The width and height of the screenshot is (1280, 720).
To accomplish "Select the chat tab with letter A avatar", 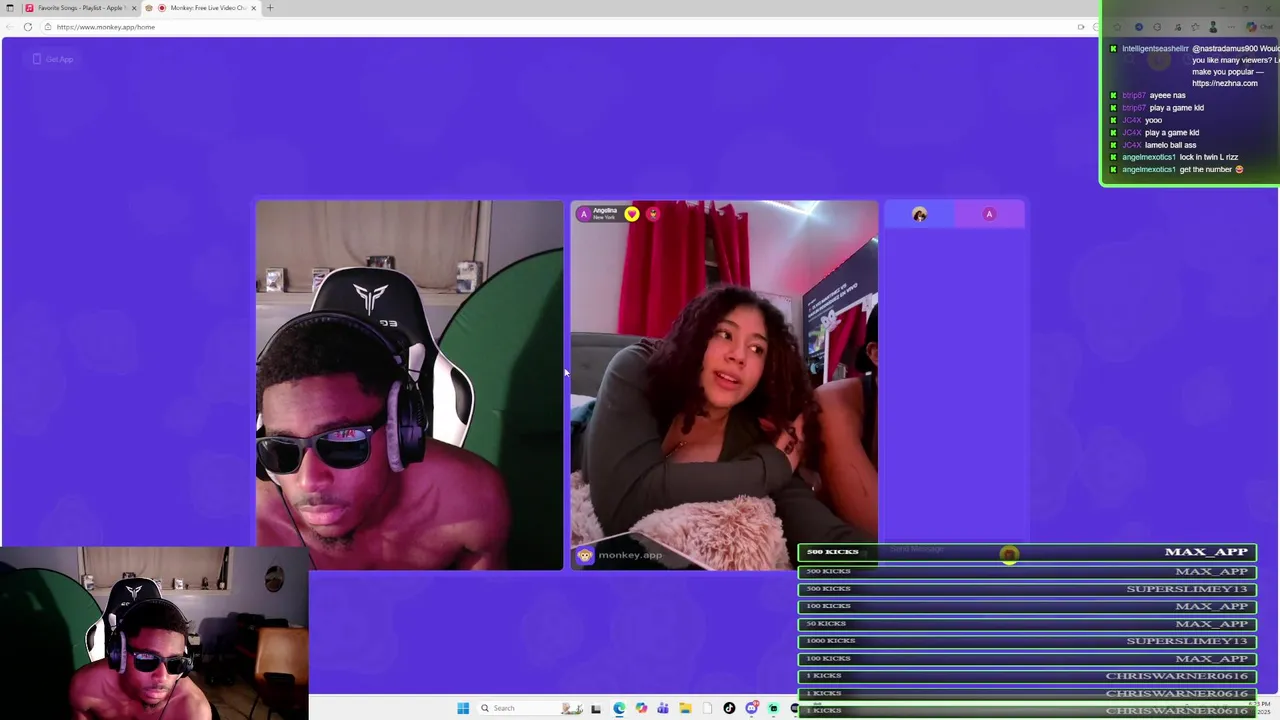I will pyautogui.click(x=989, y=214).
